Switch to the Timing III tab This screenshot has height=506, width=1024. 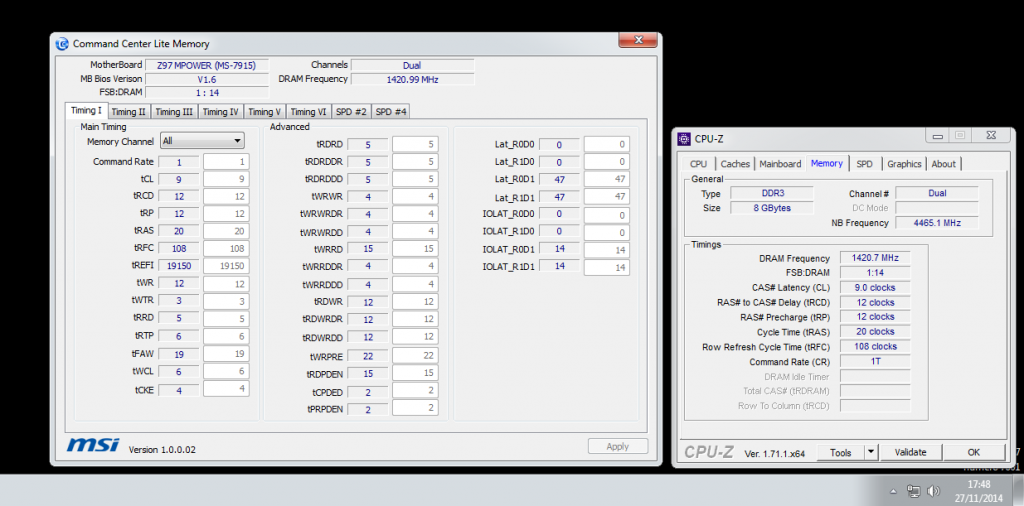click(x=174, y=112)
